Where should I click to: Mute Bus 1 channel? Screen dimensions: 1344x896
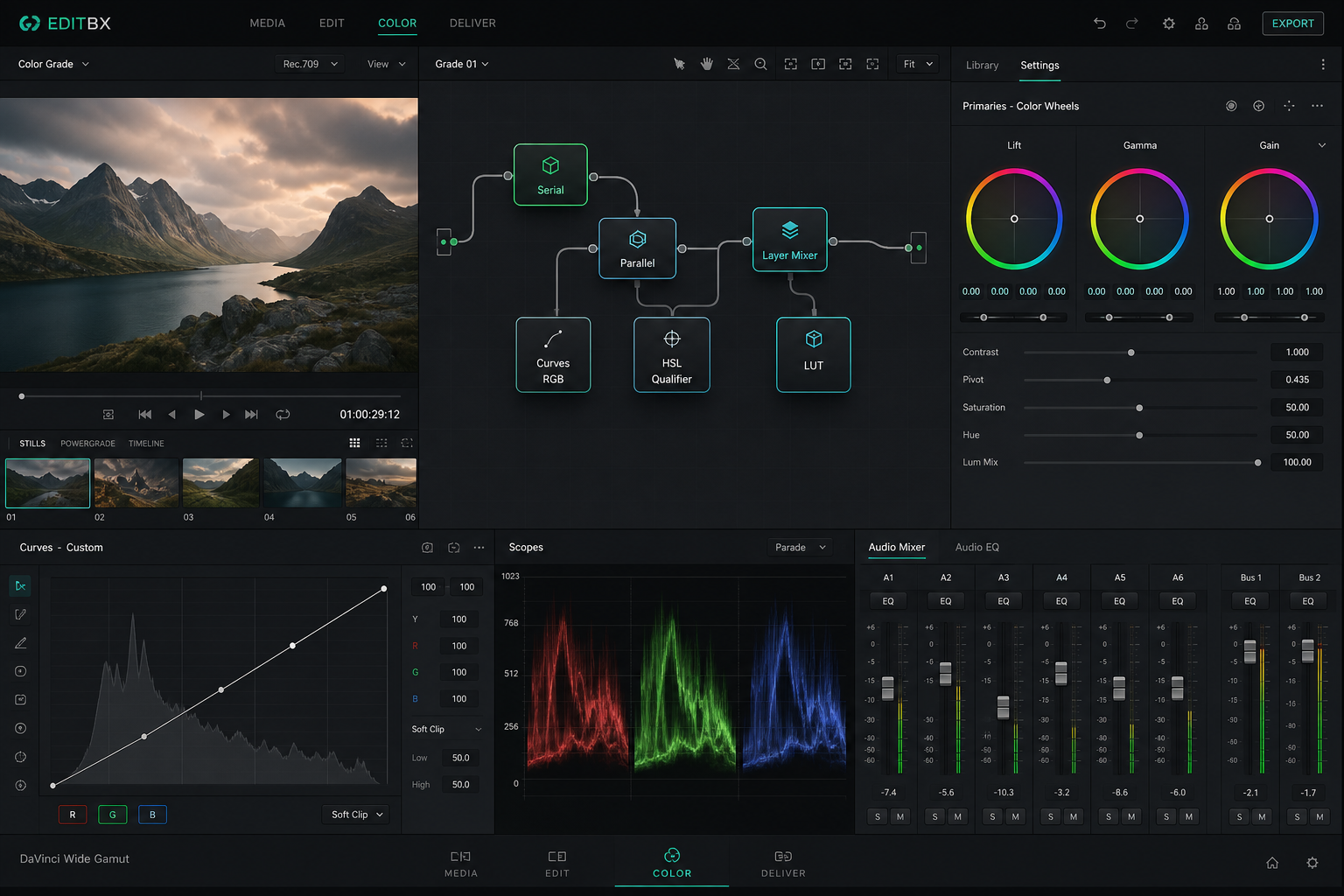tap(1262, 816)
